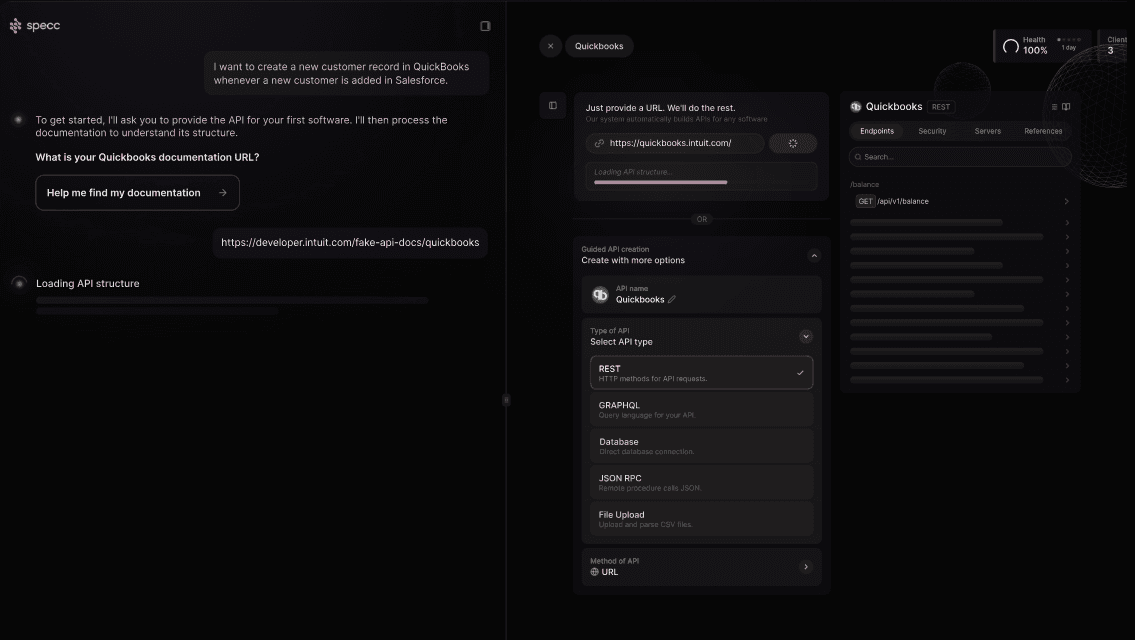Focus the endpoint Search field
Viewport: 1135px width, 640px height.
tap(960, 157)
